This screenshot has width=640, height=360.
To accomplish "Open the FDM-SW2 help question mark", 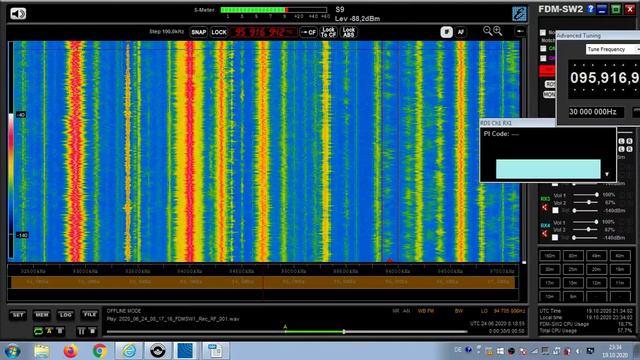I will [x=590, y=9].
